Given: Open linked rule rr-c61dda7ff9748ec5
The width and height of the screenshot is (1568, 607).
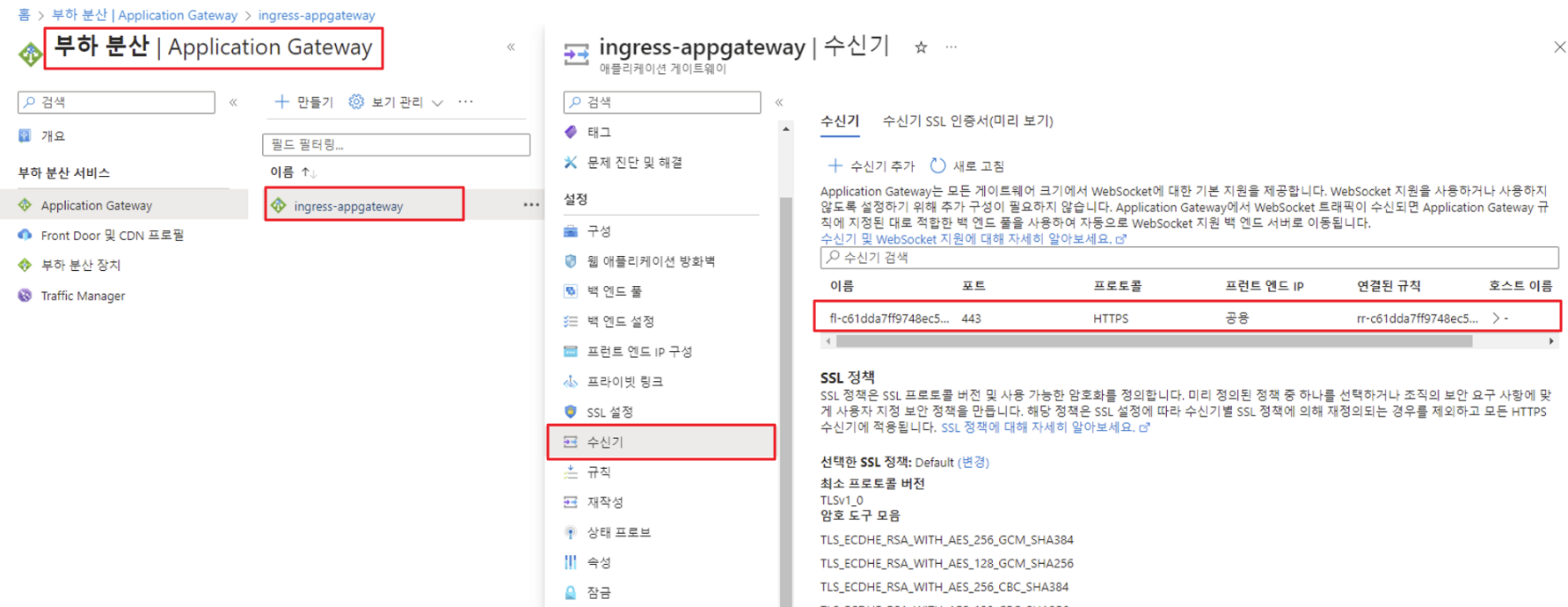Looking at the screenshot, I should pos(1417,318).
